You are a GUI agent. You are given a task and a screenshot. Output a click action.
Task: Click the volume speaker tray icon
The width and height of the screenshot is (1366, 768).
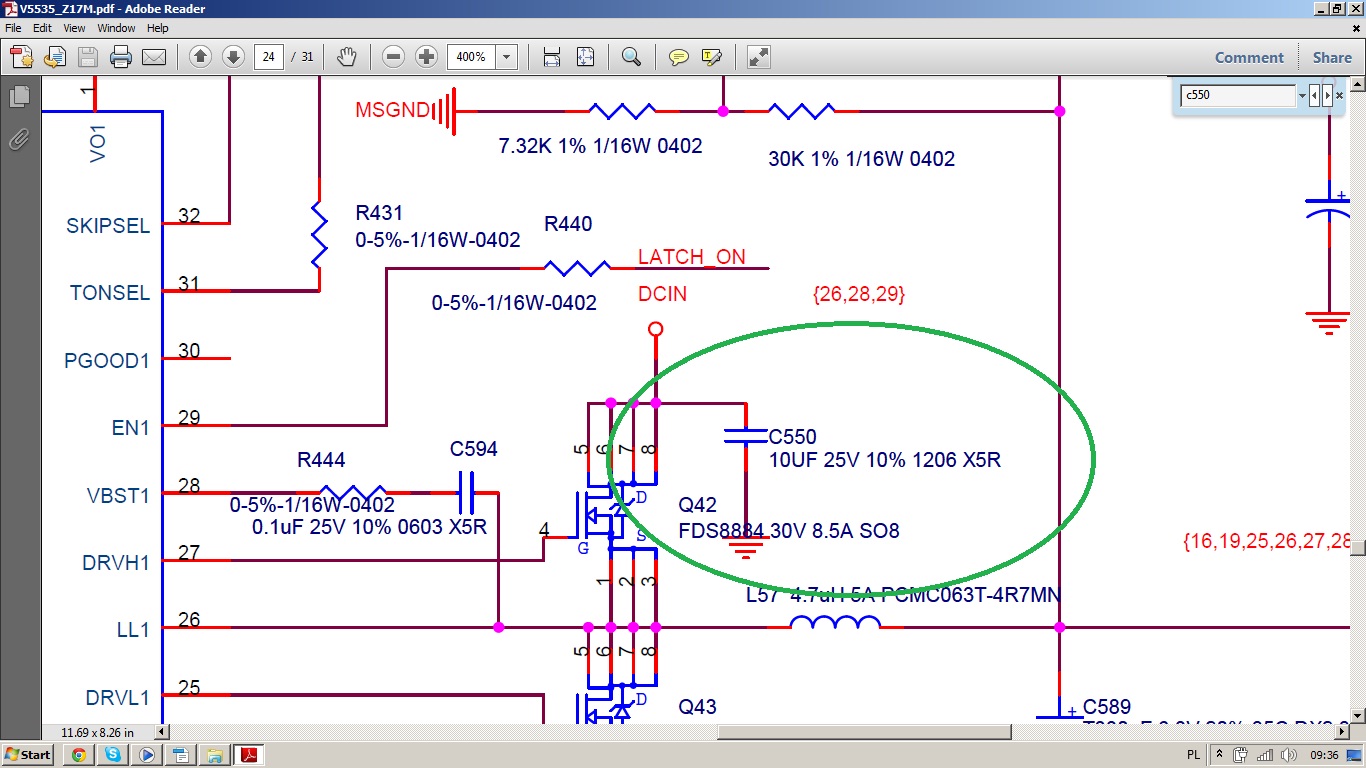tap(1288, 755)
